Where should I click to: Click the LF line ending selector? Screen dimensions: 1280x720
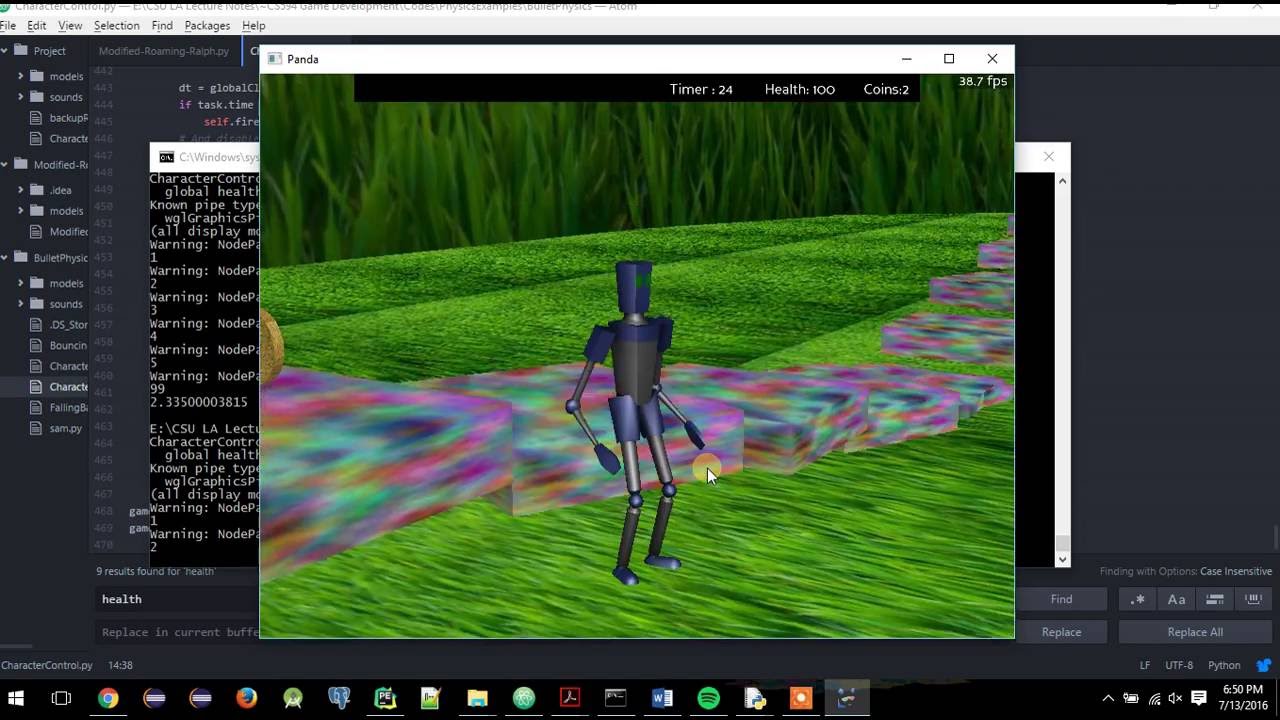pos(1145,665)
